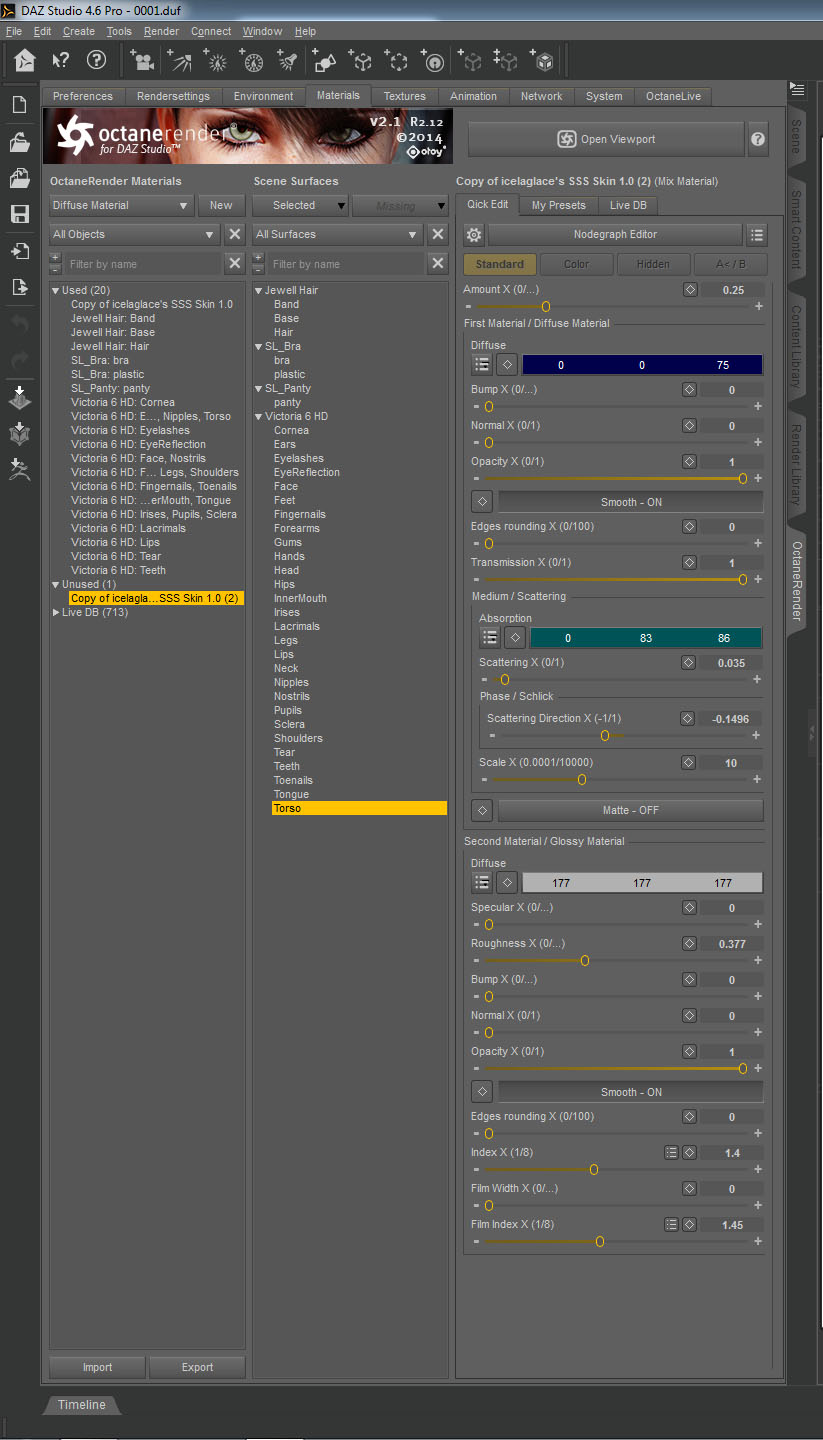
Task: Click the Import button at bottom
Action: pyautogui.click(x=97, y=1367)
